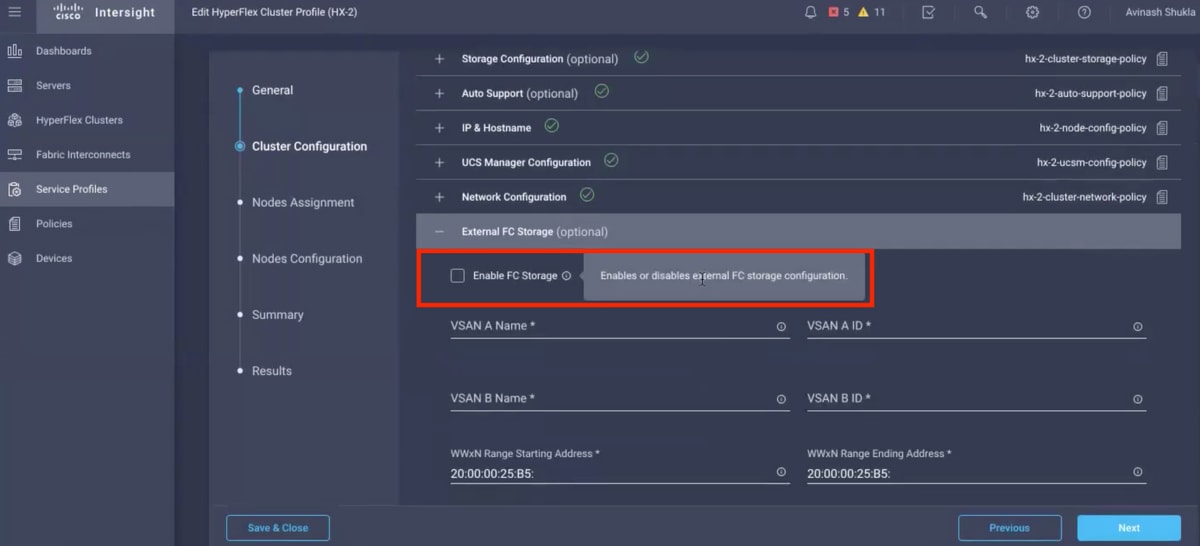This screenshot has width=1200, height=546.
Task: Expand the UCS Manager Configuration section
Action: (x=439, y=163)
